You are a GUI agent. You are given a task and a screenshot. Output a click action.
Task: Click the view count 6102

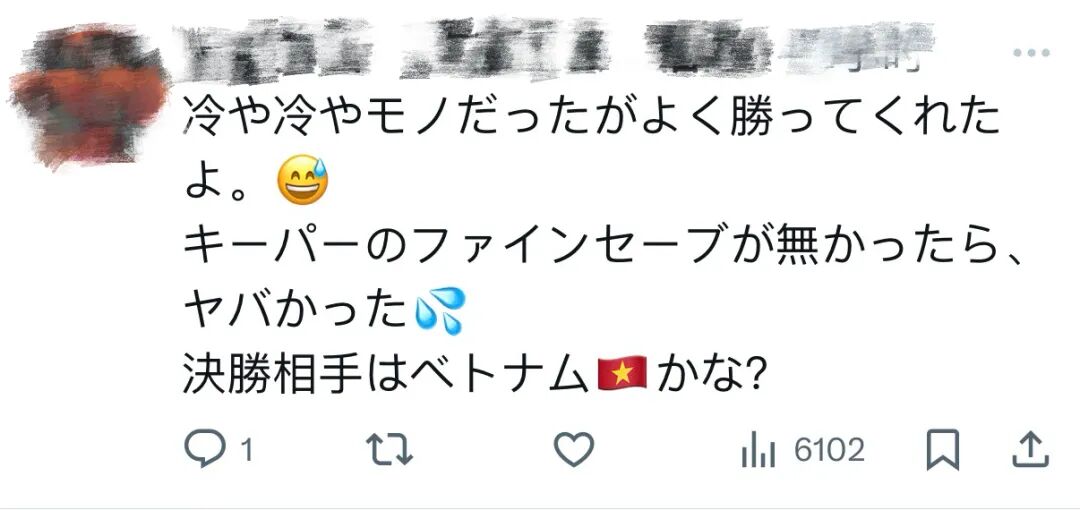(x=829, y=451)
